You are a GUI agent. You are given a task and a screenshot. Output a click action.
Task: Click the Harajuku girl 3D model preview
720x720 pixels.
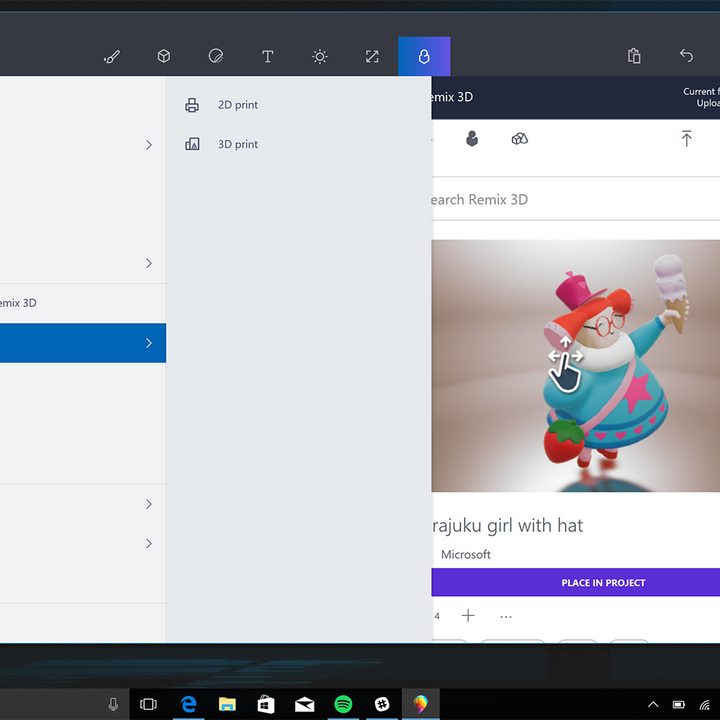[575, 366]
